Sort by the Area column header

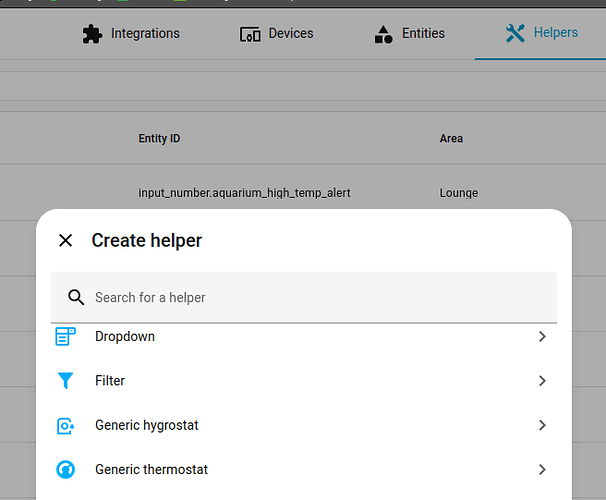point(451,139)
